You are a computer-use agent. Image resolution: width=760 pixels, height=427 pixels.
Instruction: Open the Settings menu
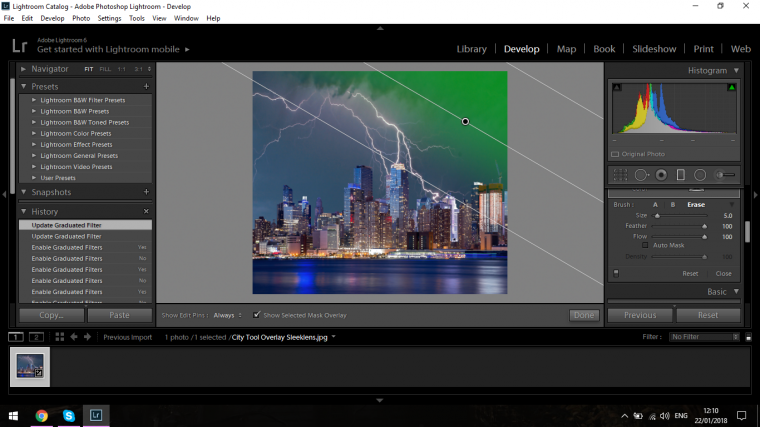tap(109, 18)
